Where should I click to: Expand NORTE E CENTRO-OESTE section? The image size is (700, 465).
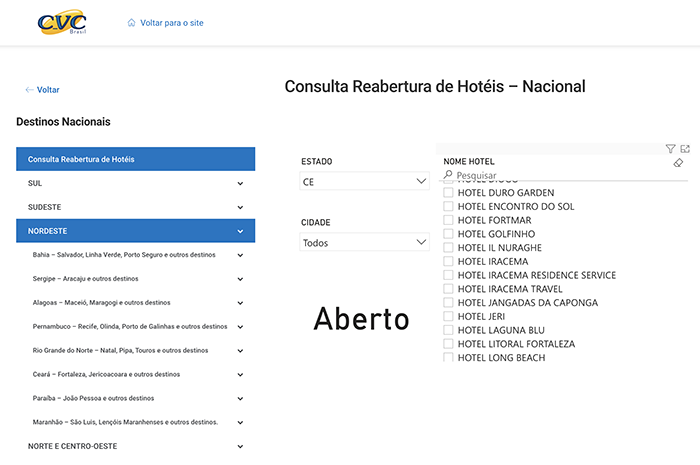(x=136, y=446)
